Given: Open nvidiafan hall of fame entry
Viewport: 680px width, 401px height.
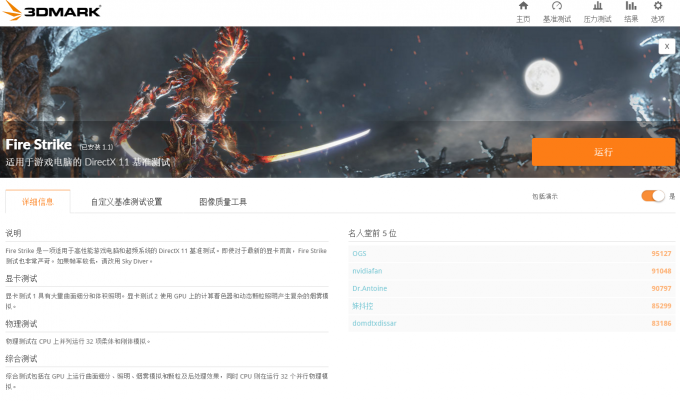Looking at the screenshot, I should point(367,271).
